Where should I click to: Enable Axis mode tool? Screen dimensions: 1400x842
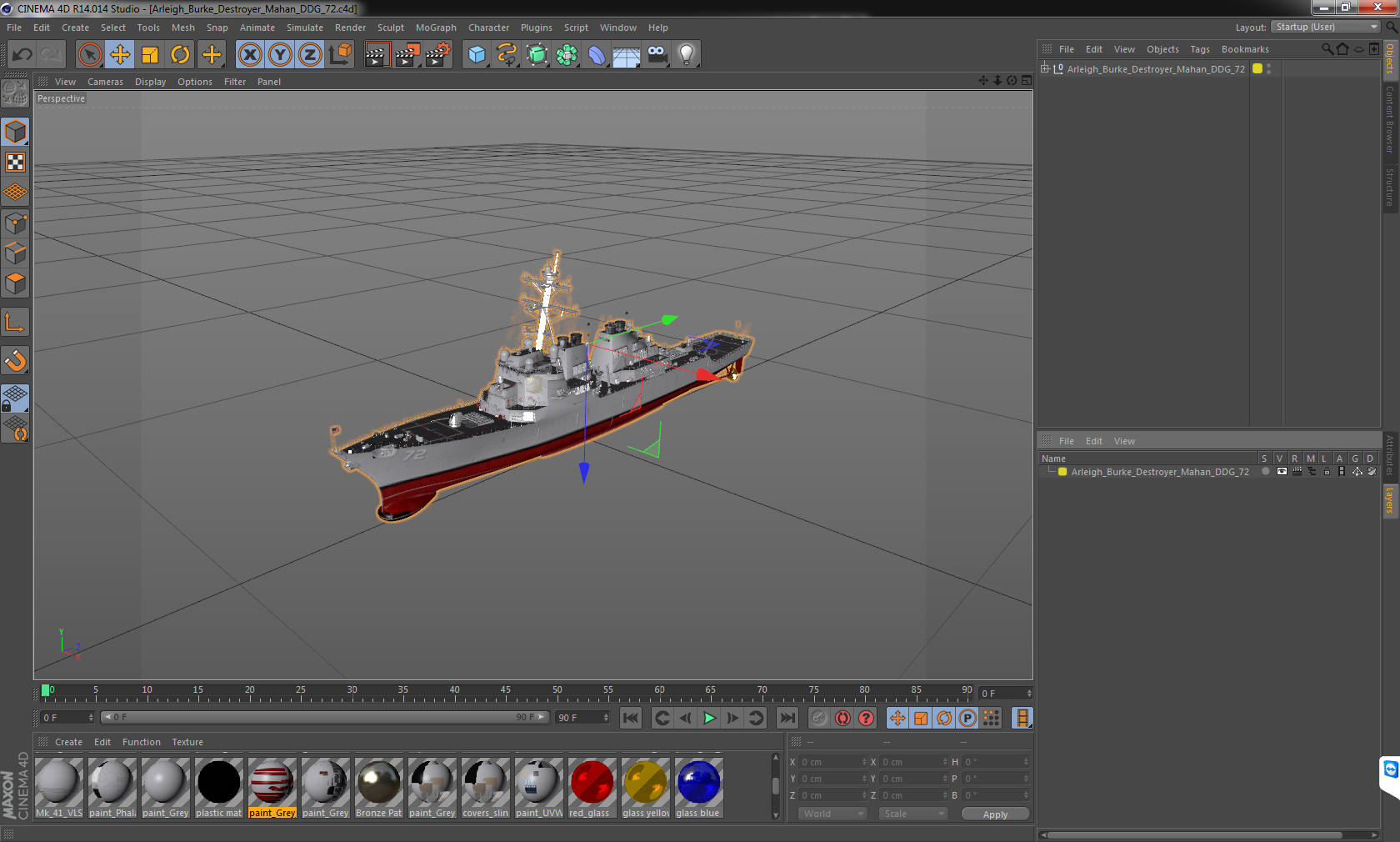pyautogui.click(x=16, y=322)
